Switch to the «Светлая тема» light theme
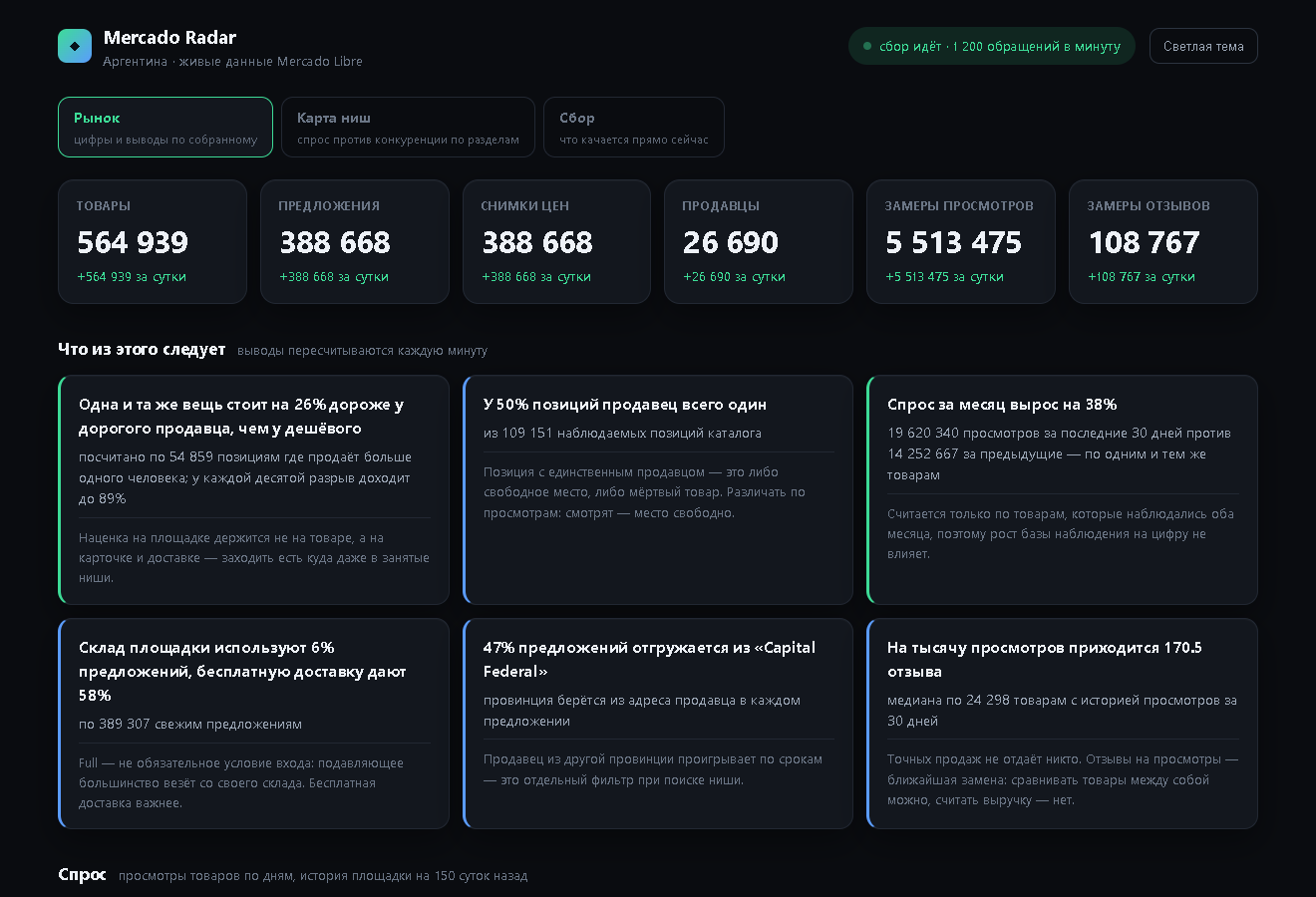 pyautogui.click(x=1203, y=46)
